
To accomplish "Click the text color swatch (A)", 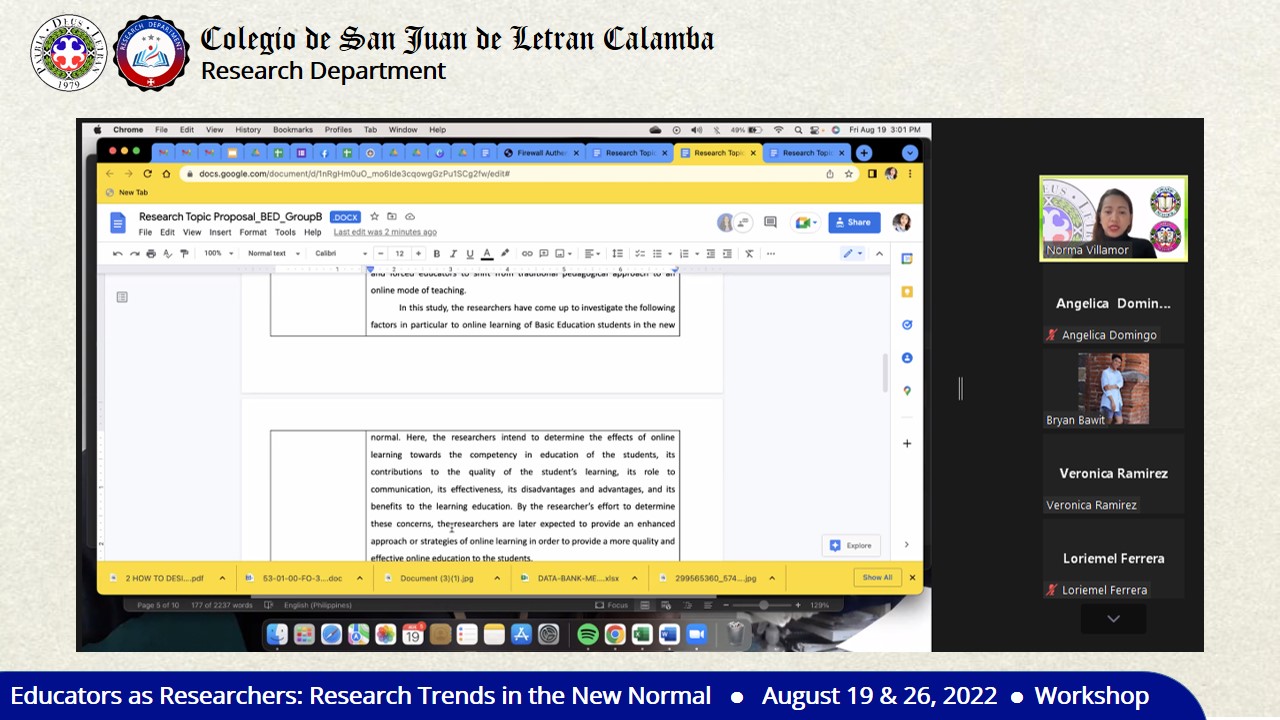I will 487,254.
